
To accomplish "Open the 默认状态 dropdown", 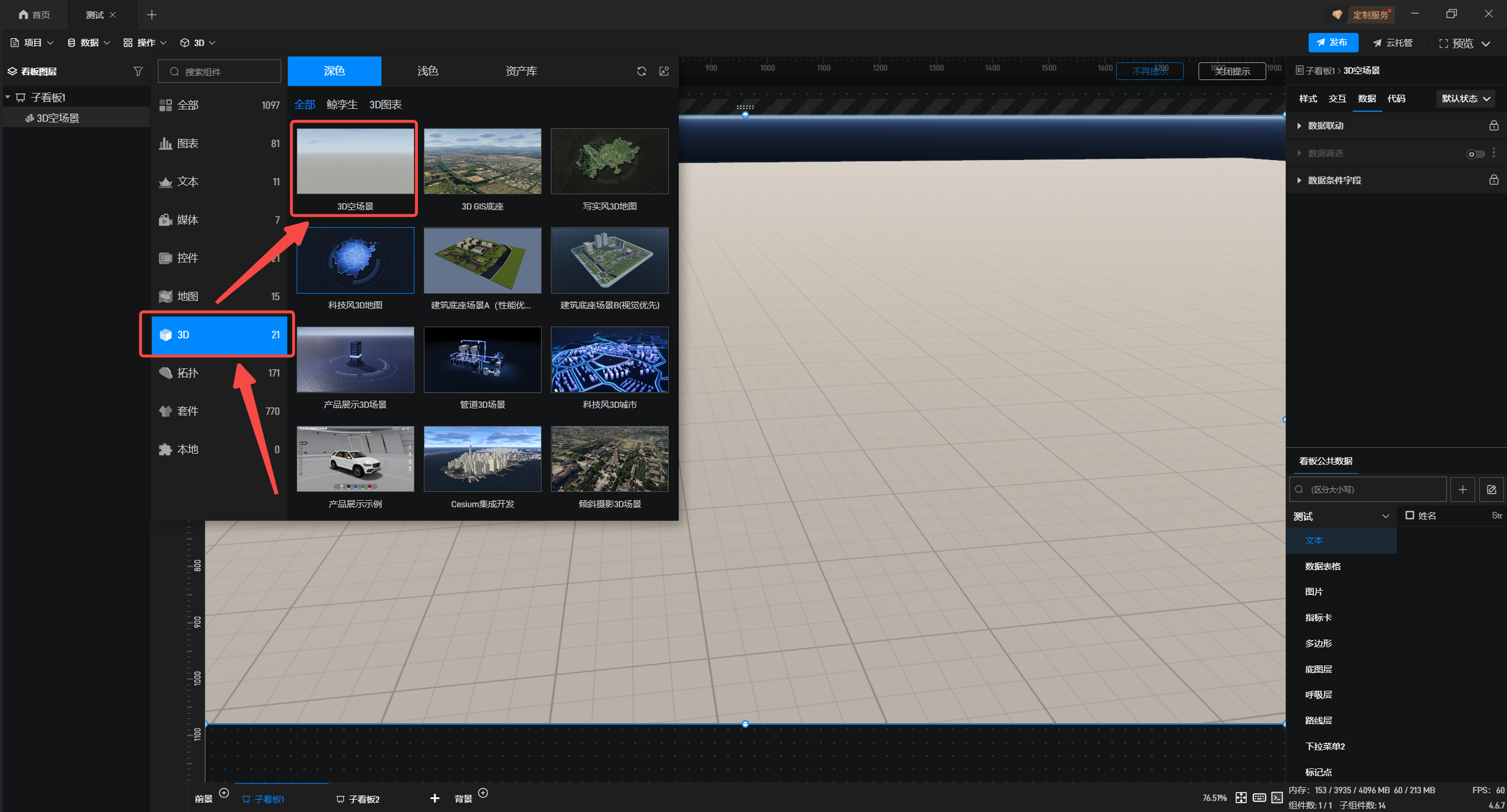I will 1465,98.
